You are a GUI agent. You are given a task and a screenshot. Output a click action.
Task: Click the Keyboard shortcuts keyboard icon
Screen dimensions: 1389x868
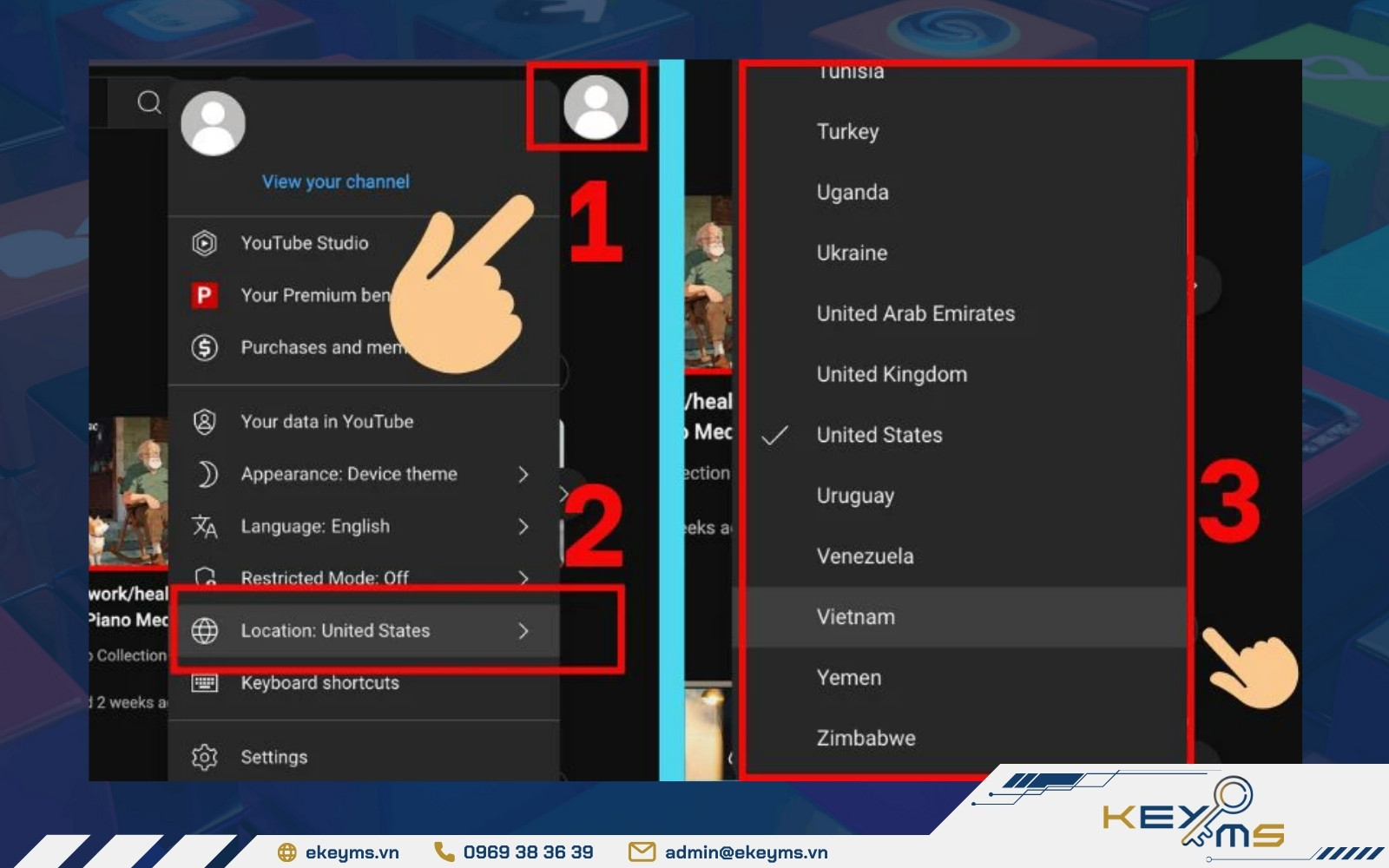click(204, 682)
